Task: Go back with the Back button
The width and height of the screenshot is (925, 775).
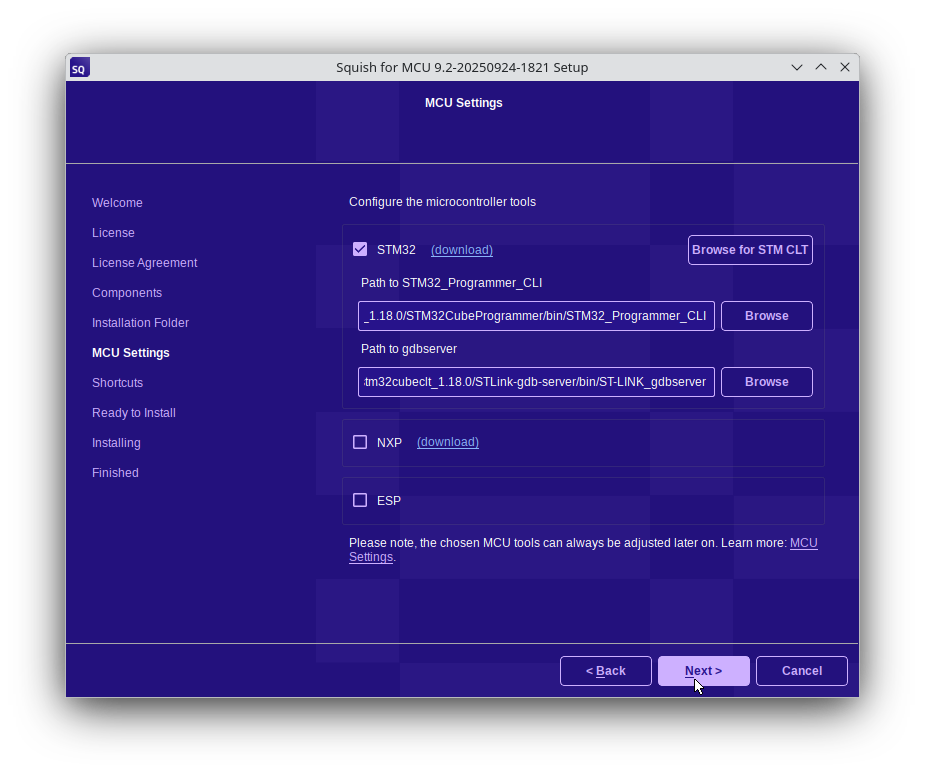Action: [605, 671]
